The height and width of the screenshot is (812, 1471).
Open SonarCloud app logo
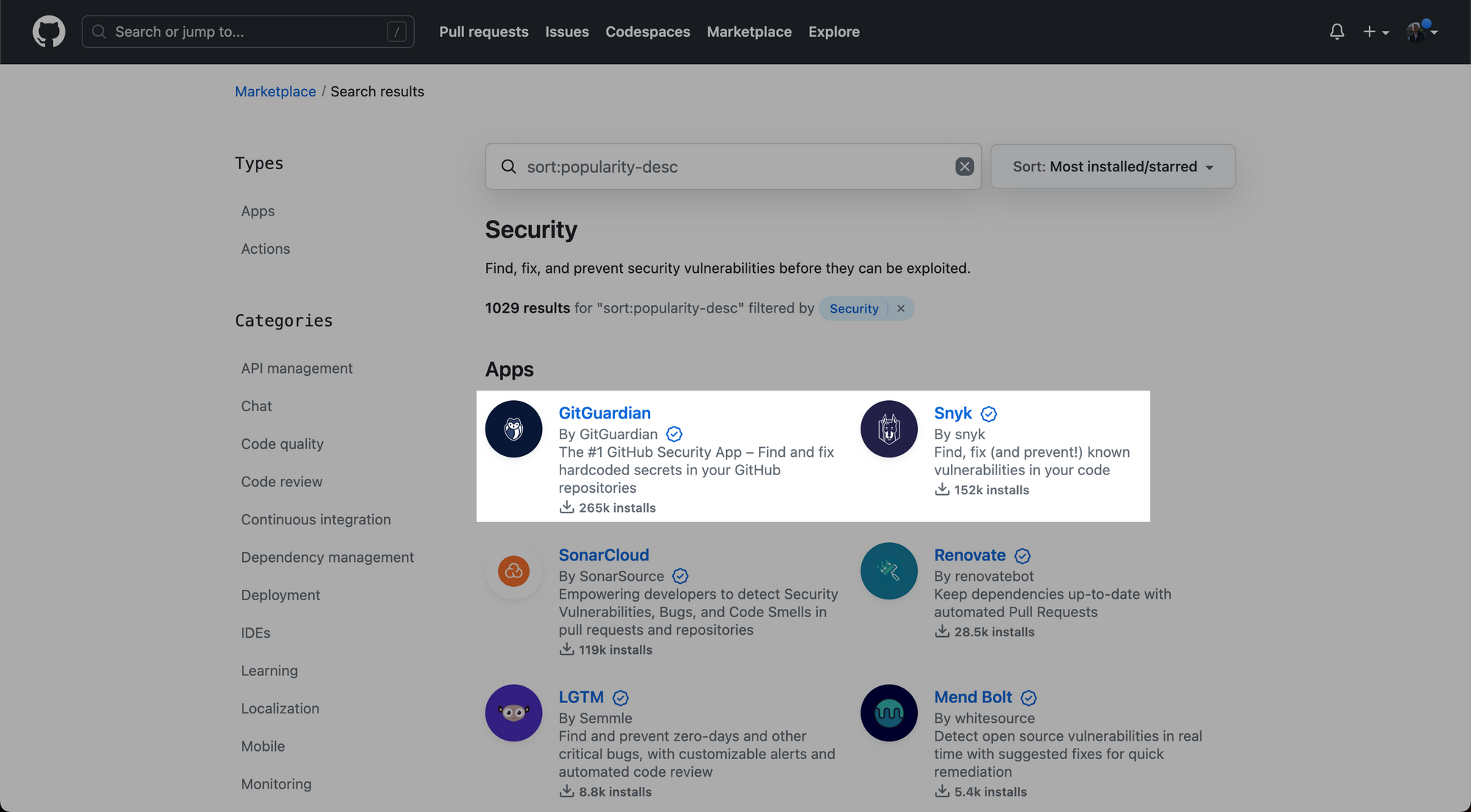pos(513,571)
